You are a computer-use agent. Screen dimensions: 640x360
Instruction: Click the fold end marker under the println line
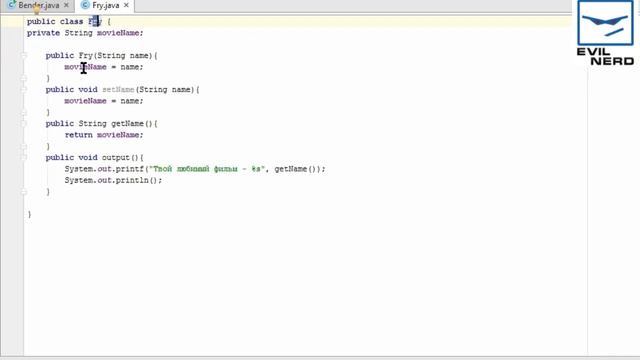24,191
